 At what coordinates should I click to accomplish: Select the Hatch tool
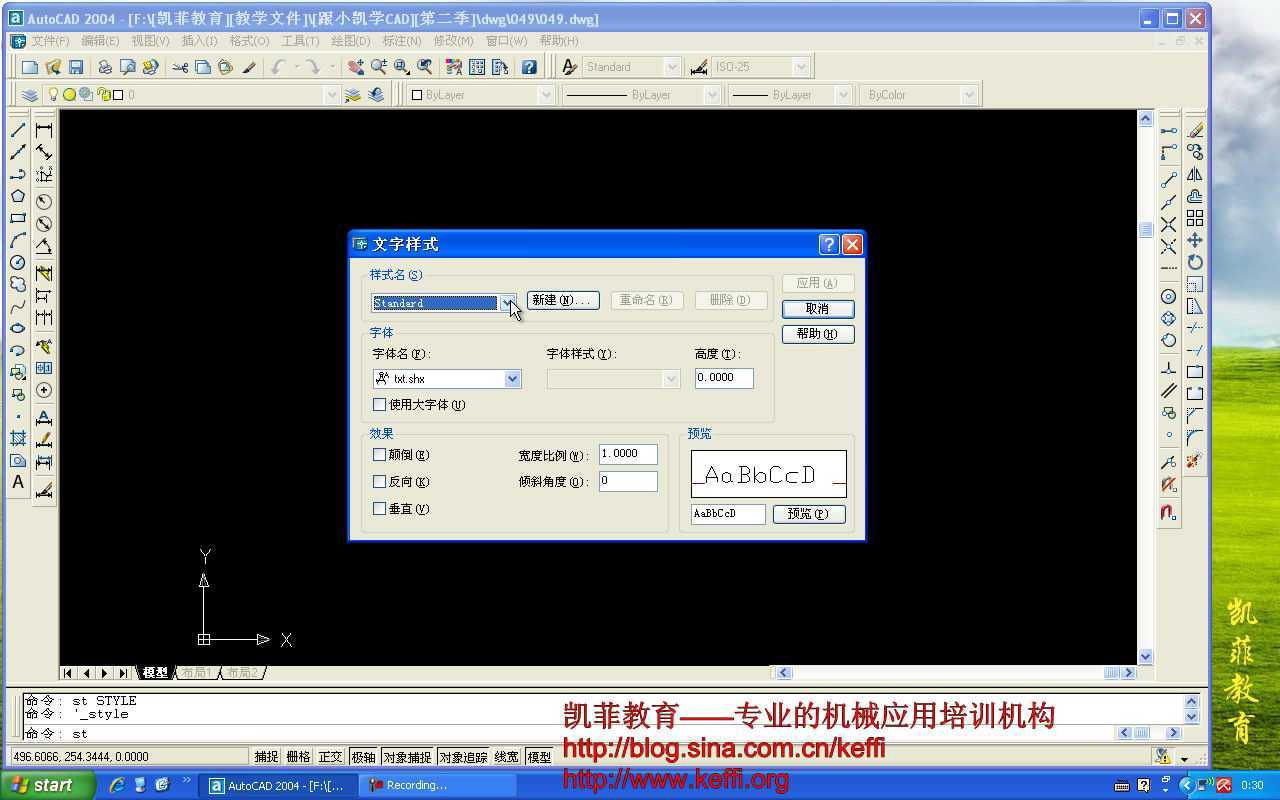(18, 438)
